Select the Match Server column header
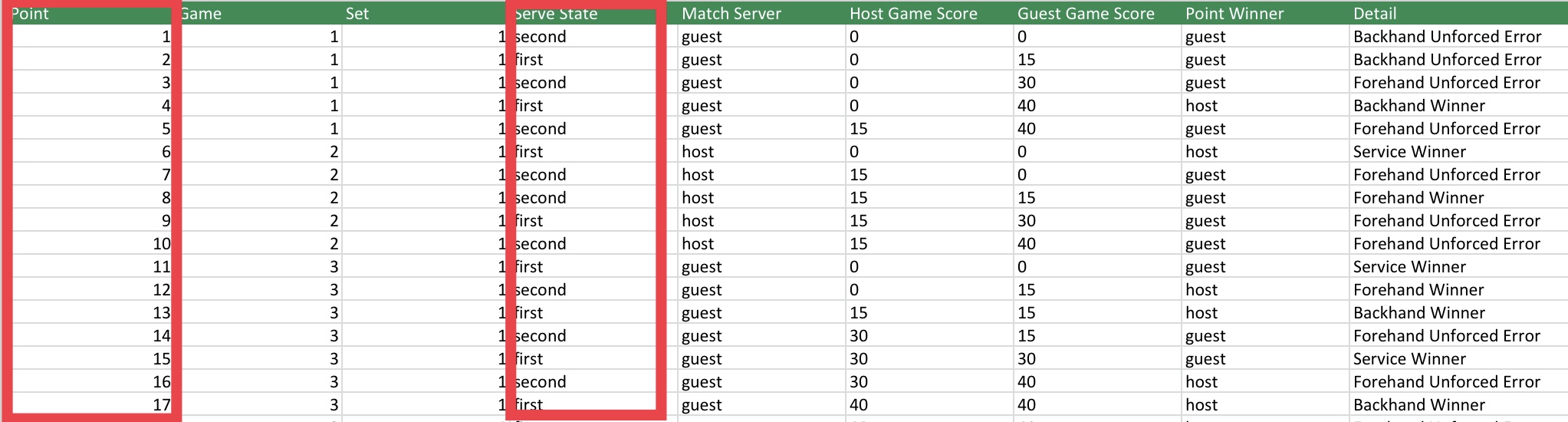Screen dimensions: 1568x422 coord(761,13)
